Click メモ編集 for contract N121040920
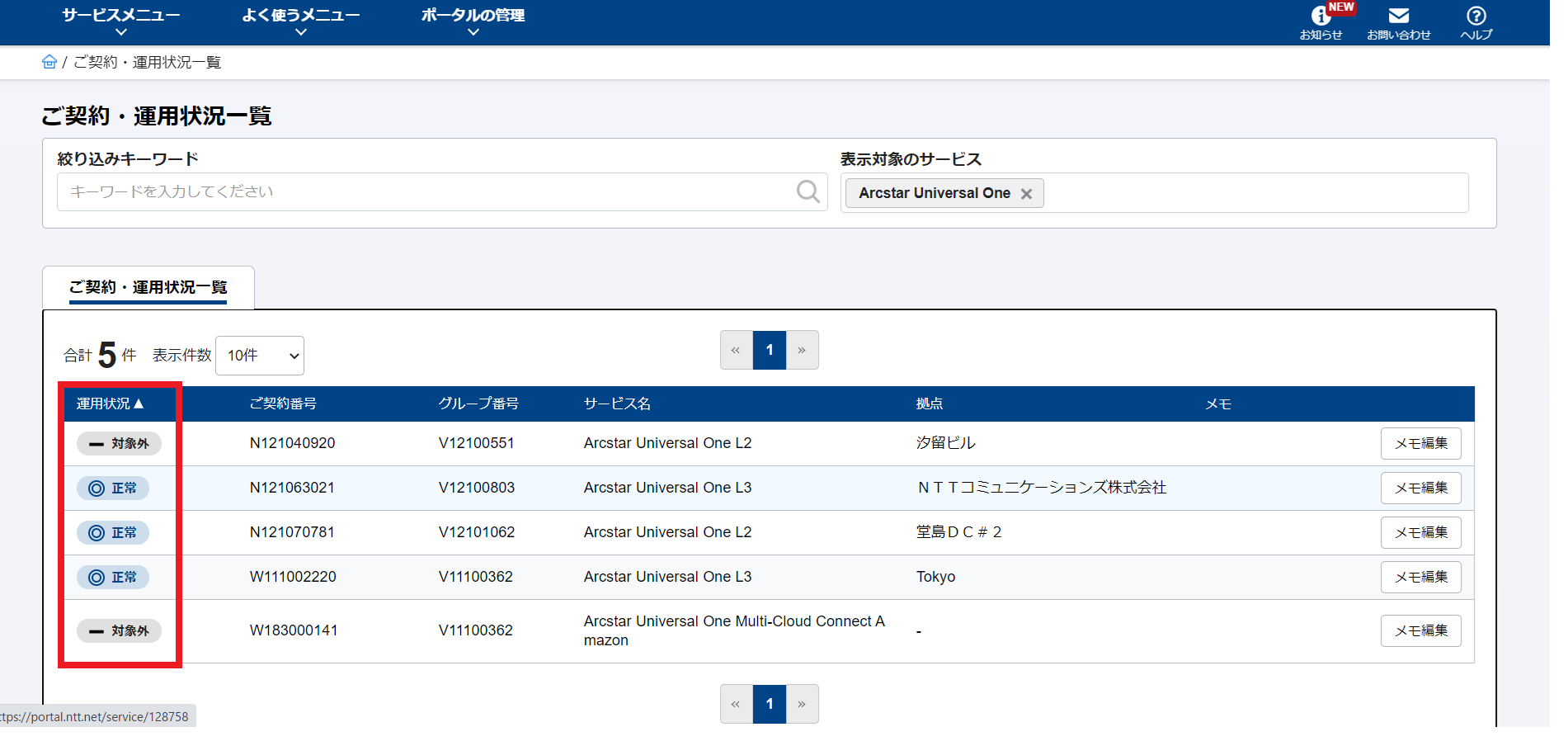This screenshot has width=1568, height=741. click(1421, 443)
